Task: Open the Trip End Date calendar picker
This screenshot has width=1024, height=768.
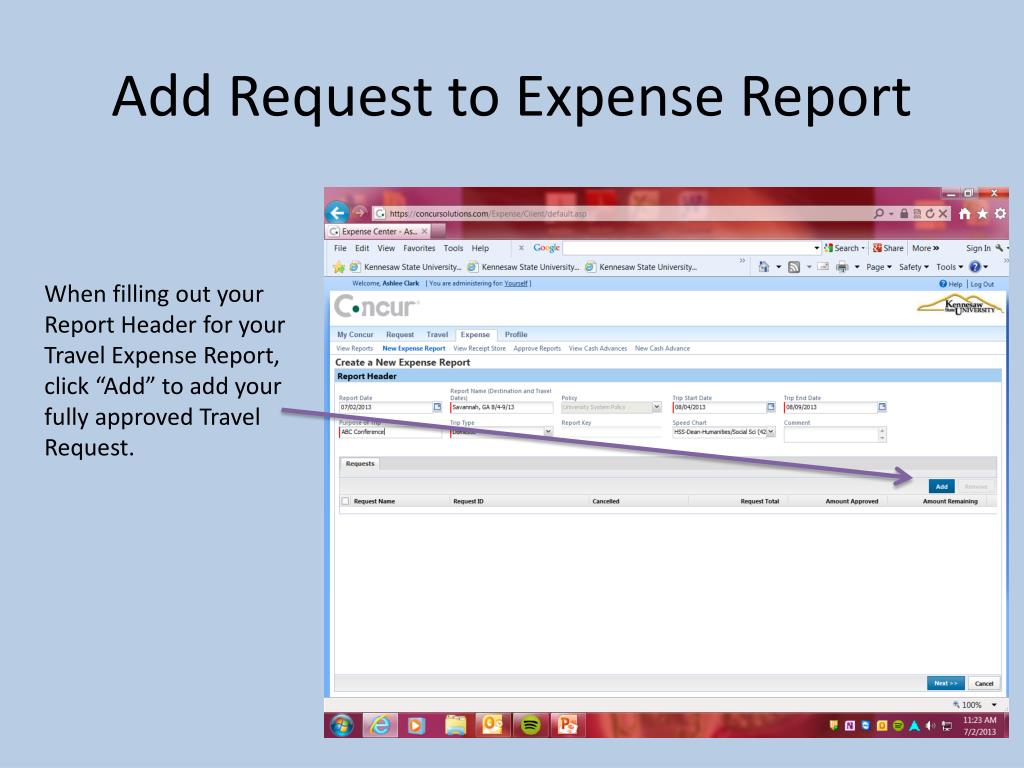Action: tap(882, 407)
